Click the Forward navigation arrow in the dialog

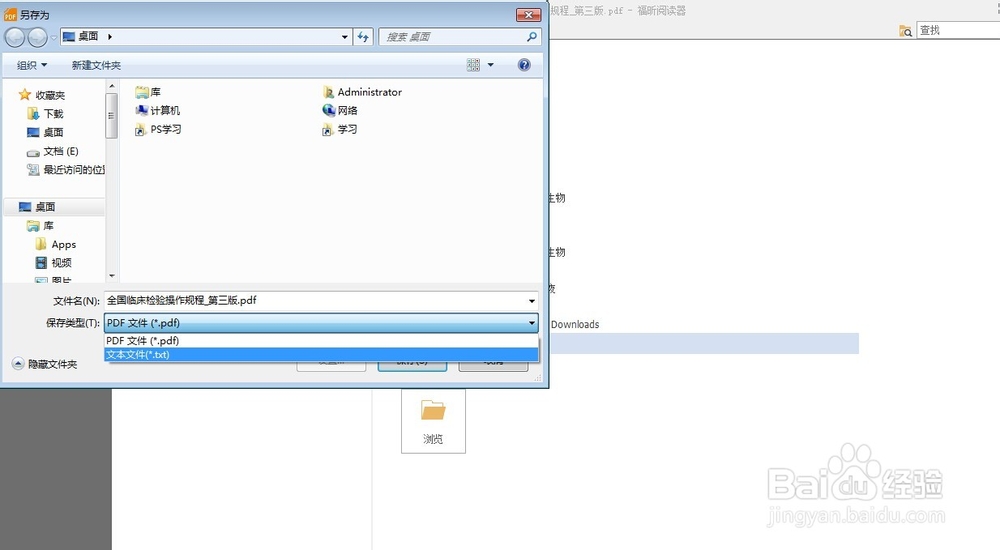tap(38, 37)
